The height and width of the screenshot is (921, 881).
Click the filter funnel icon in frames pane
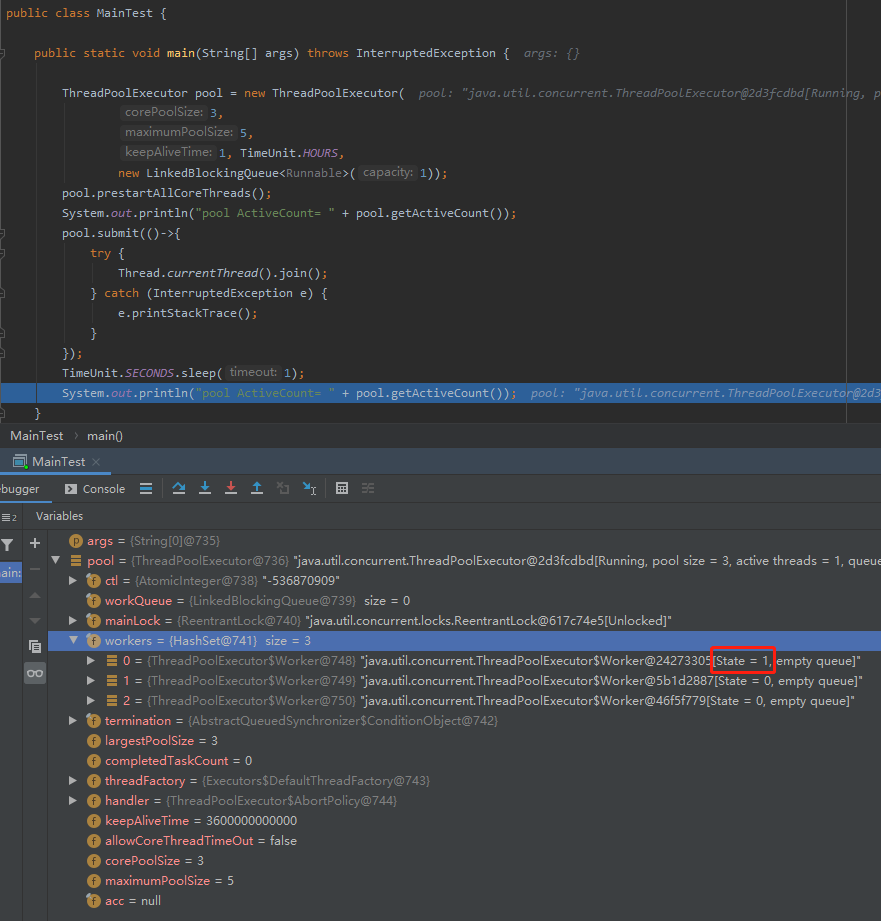click(x=7, y=545)
